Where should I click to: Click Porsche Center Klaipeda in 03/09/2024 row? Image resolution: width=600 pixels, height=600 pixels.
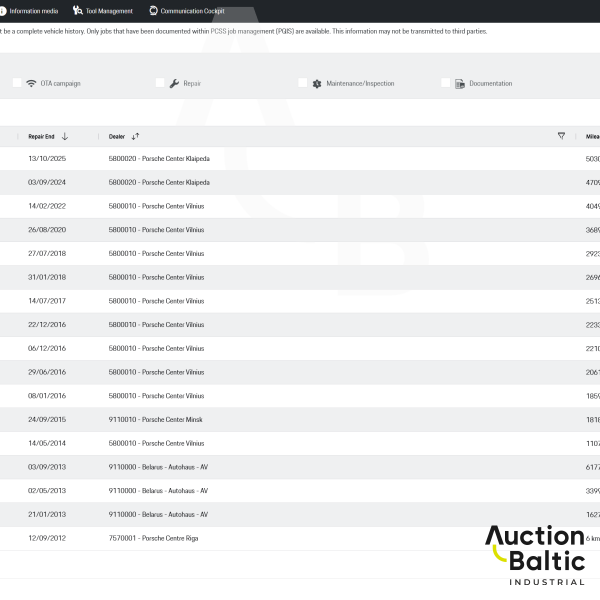[x=159, y=182]
